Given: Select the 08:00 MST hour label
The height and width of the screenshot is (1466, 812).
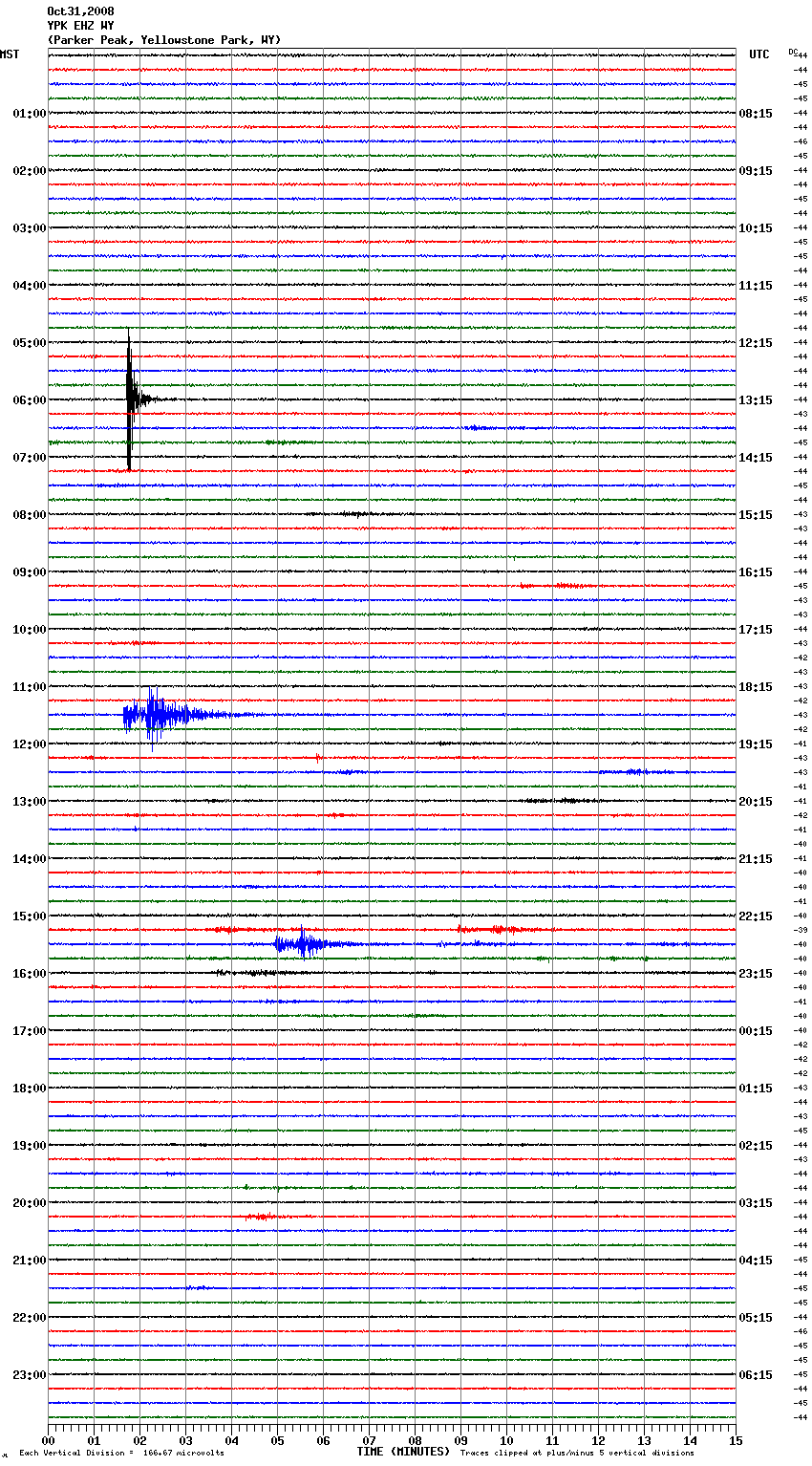Looking at the screenshot, I should 30,515.
